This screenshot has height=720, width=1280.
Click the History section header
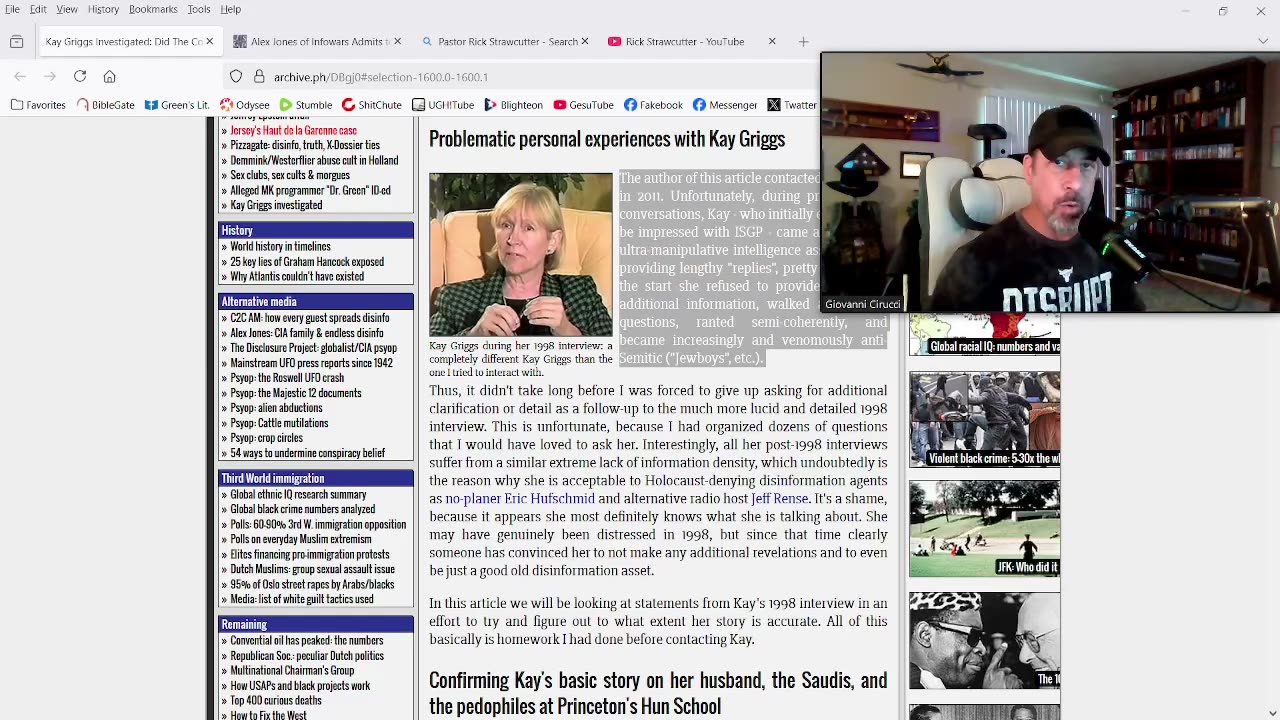316,230
